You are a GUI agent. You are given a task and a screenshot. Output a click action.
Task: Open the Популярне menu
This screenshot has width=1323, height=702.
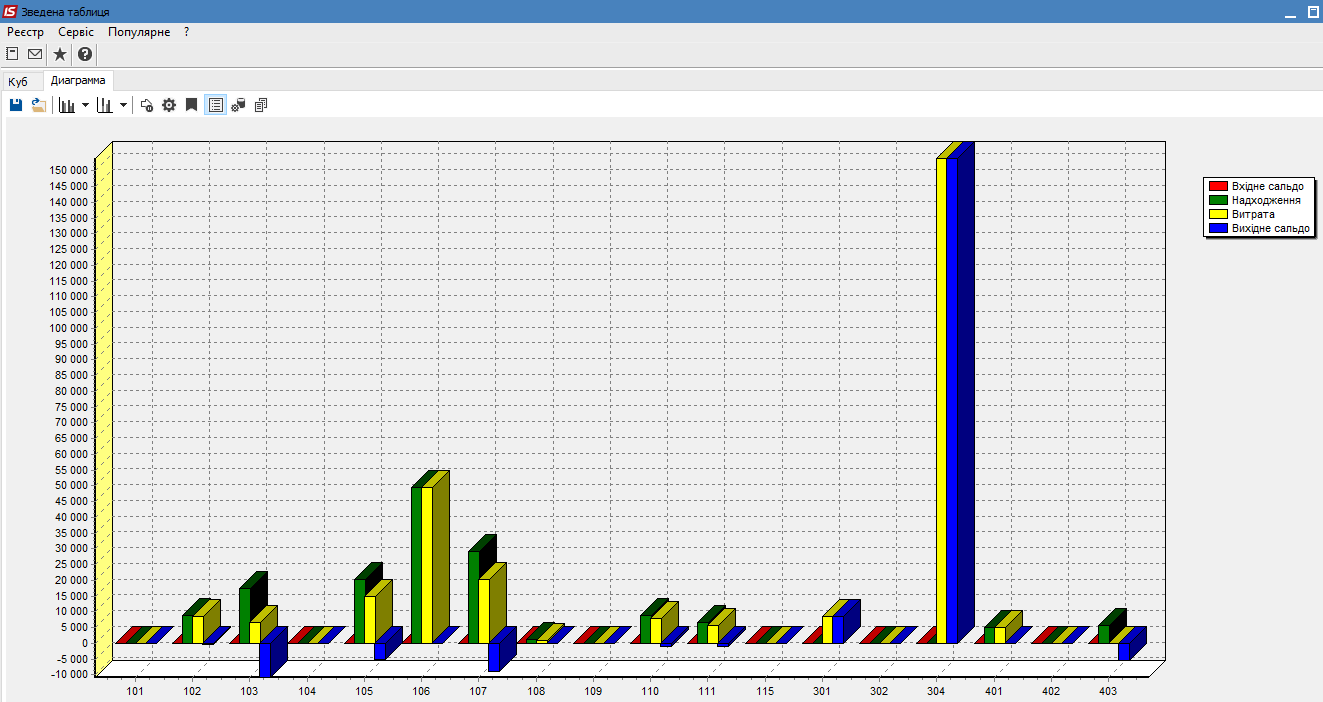139,32
